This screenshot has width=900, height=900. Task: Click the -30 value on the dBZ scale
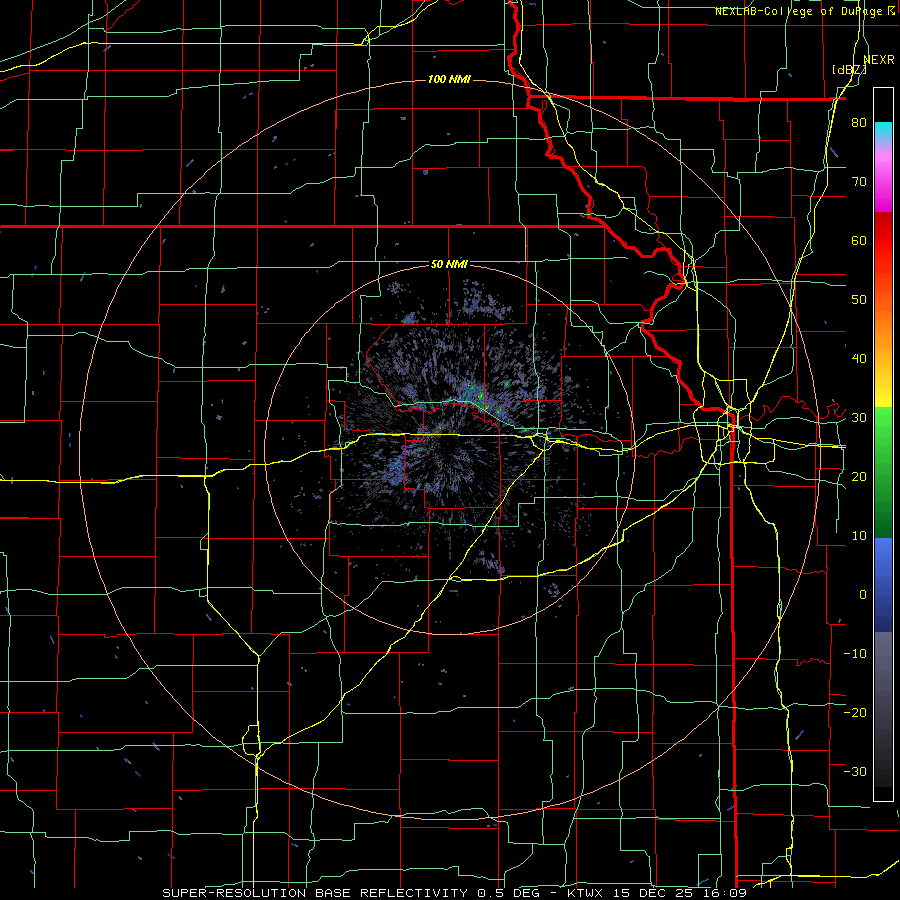(855, 772)
